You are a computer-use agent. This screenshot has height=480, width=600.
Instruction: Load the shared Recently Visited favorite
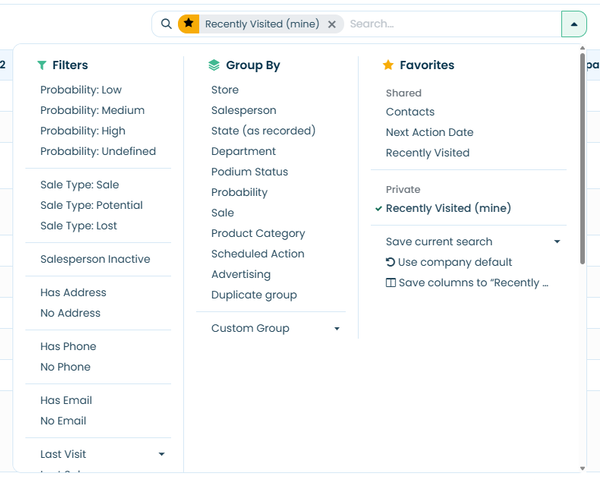click(427, 153)
